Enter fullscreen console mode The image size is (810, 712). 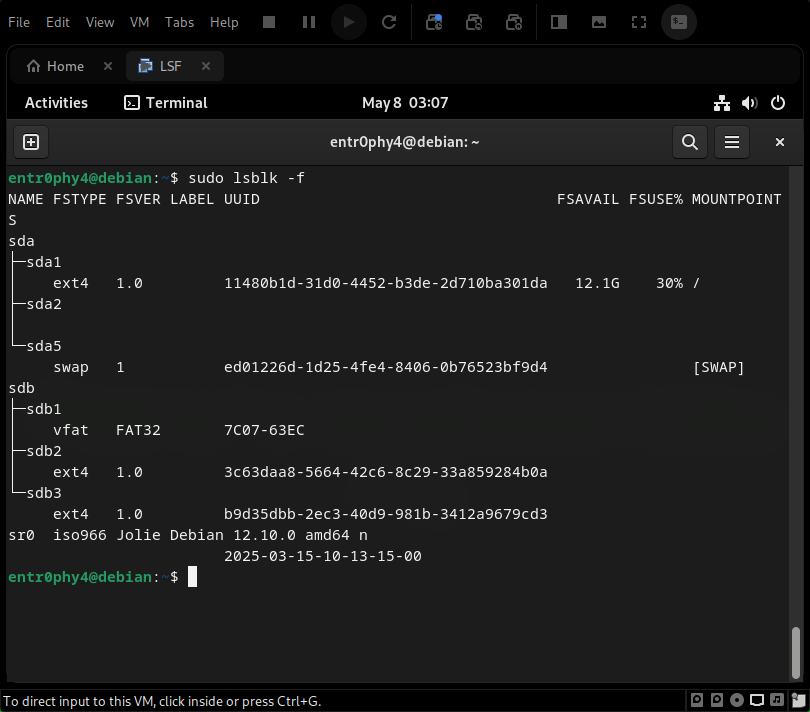pos(638,22)
